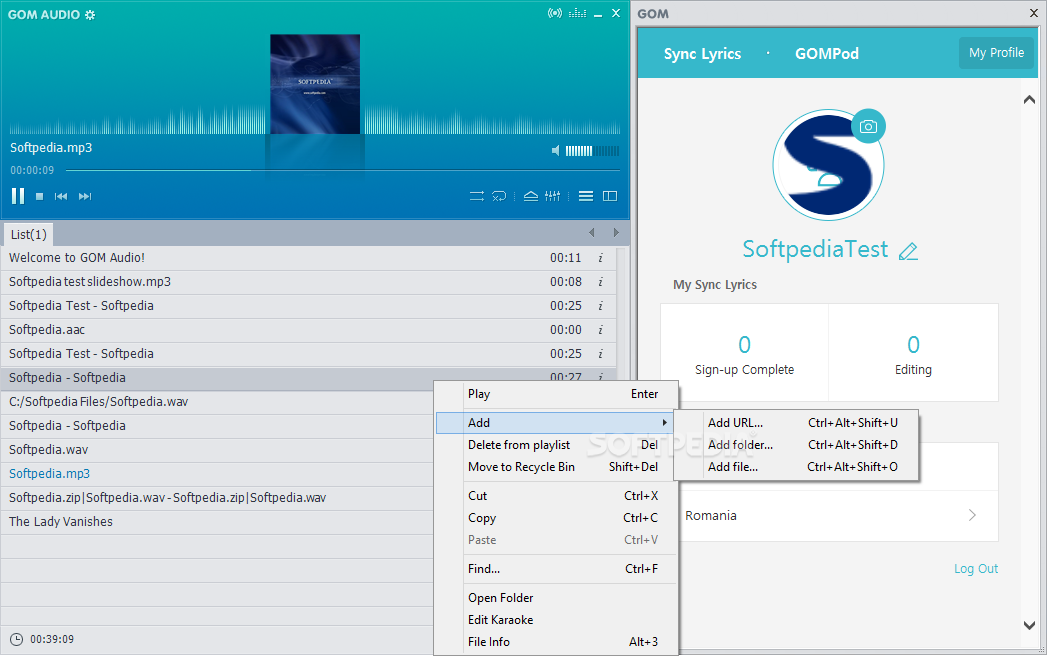Expand the Add submenu arrow

pos(664,423)
